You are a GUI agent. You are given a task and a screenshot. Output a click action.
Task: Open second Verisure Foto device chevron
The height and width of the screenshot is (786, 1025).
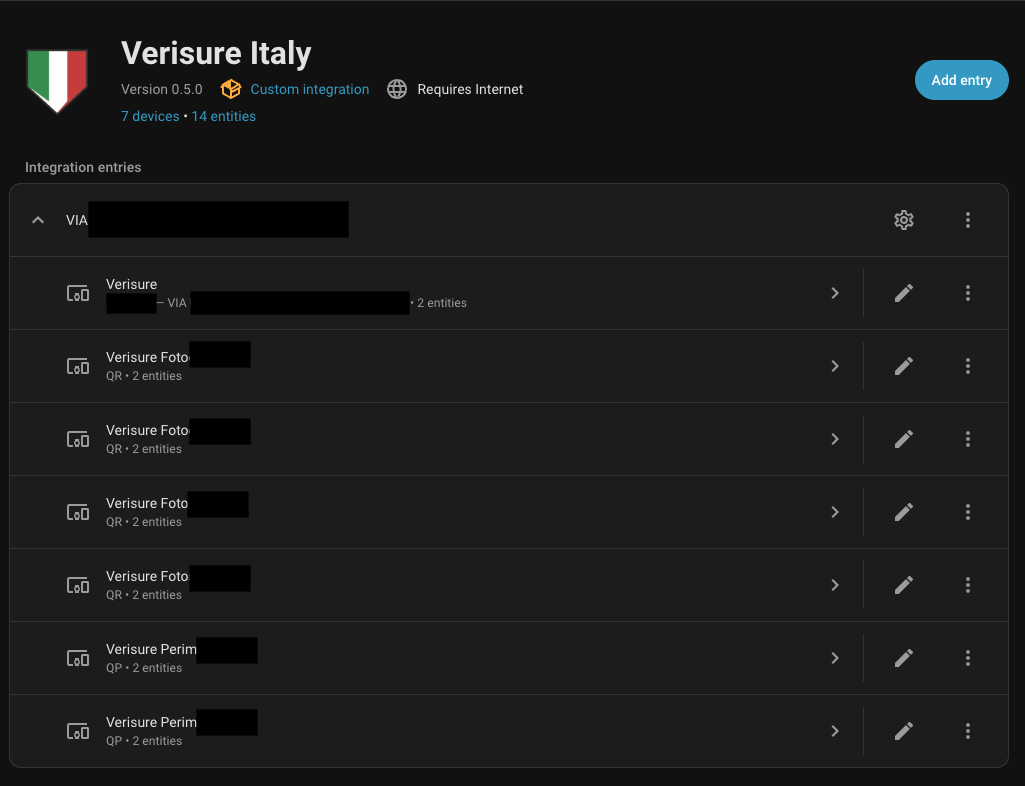(835, 439)
